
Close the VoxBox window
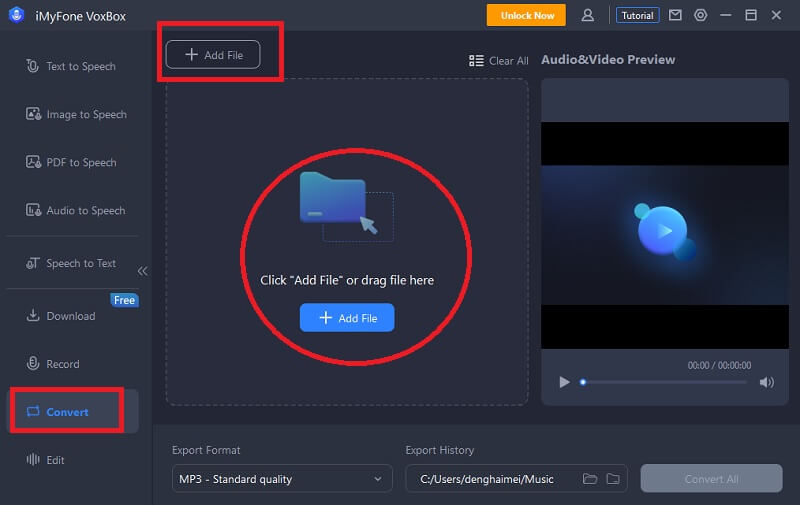(x=776, y=15)
